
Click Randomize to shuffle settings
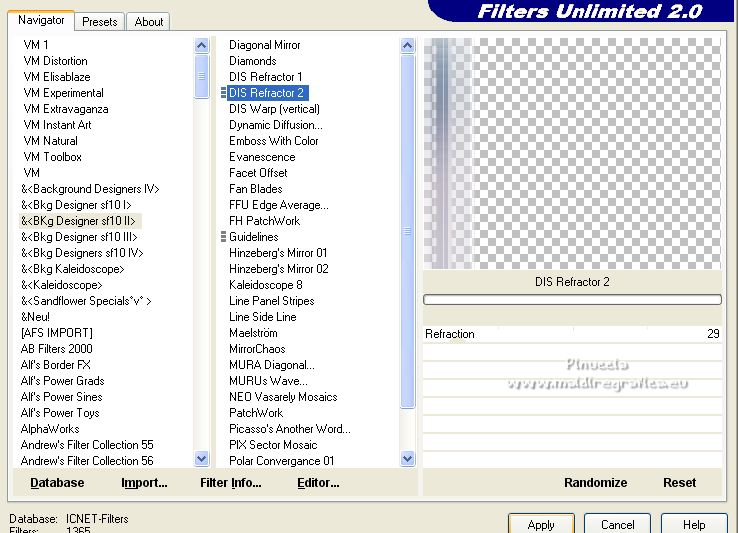point(595,483)
